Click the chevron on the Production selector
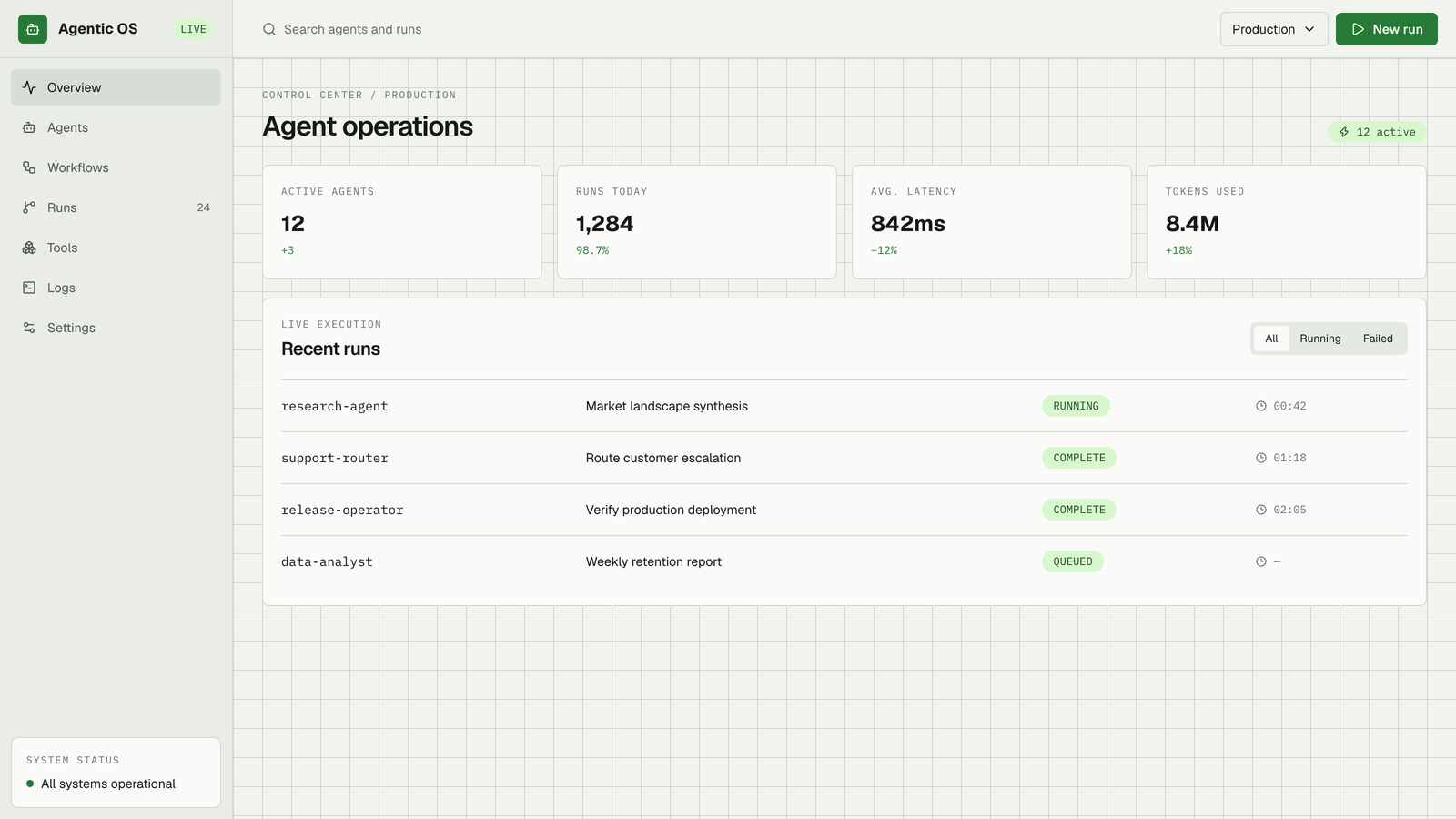Screen dimensions: 1456x819 1309,29
